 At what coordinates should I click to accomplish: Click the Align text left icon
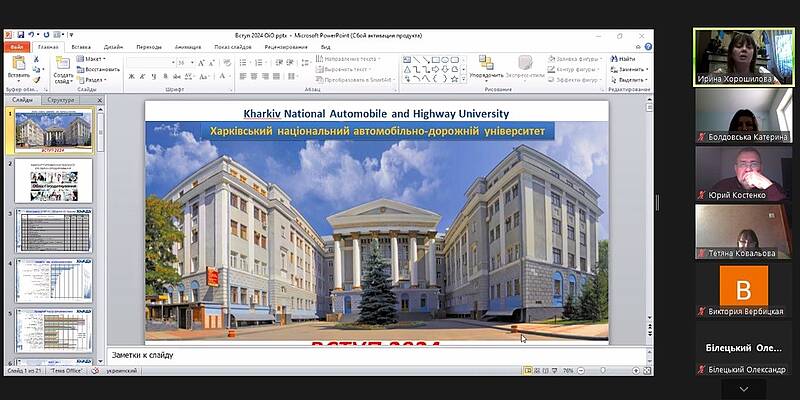243,76
